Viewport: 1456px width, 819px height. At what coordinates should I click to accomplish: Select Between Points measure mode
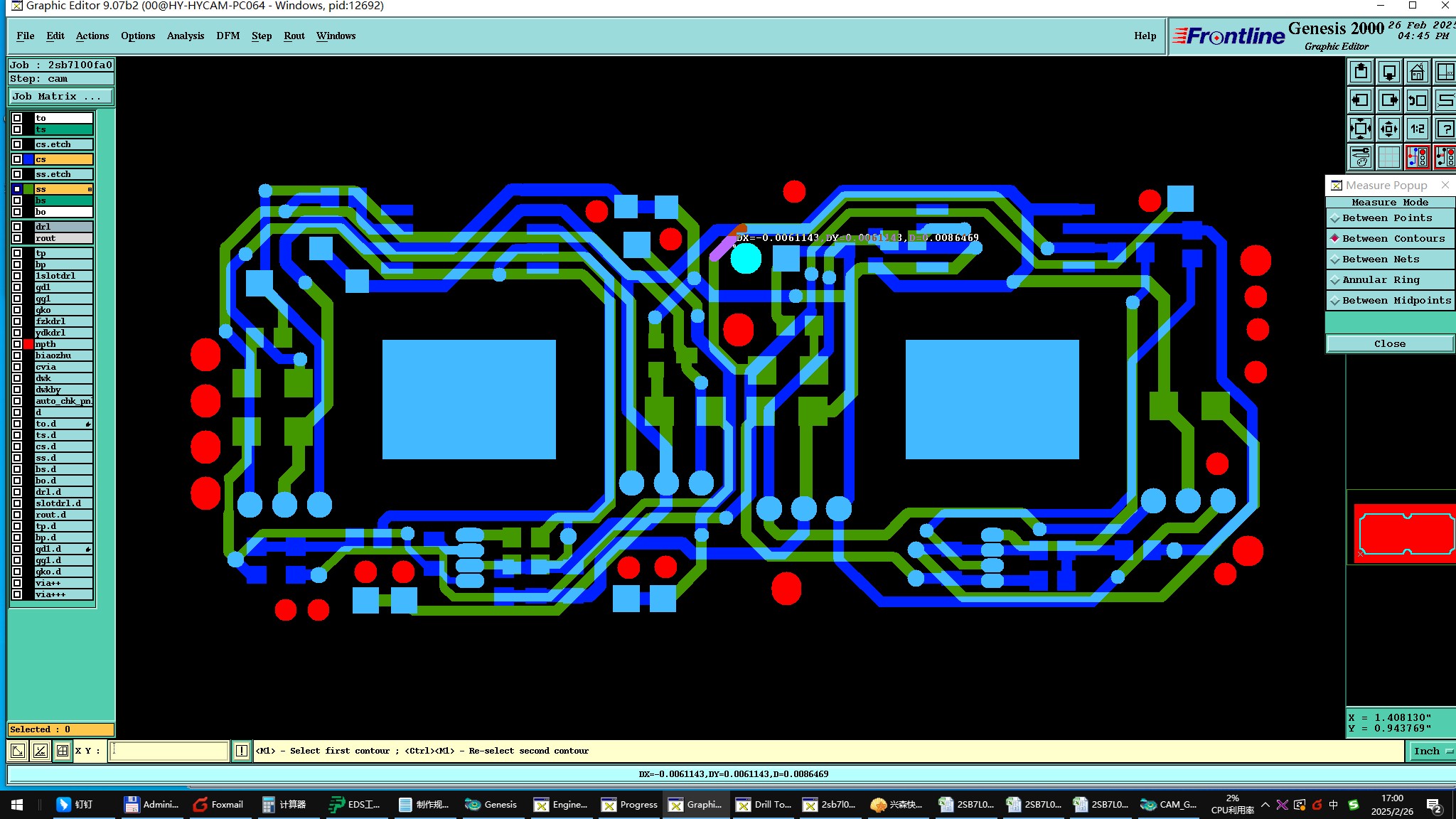coord(1386,218)
